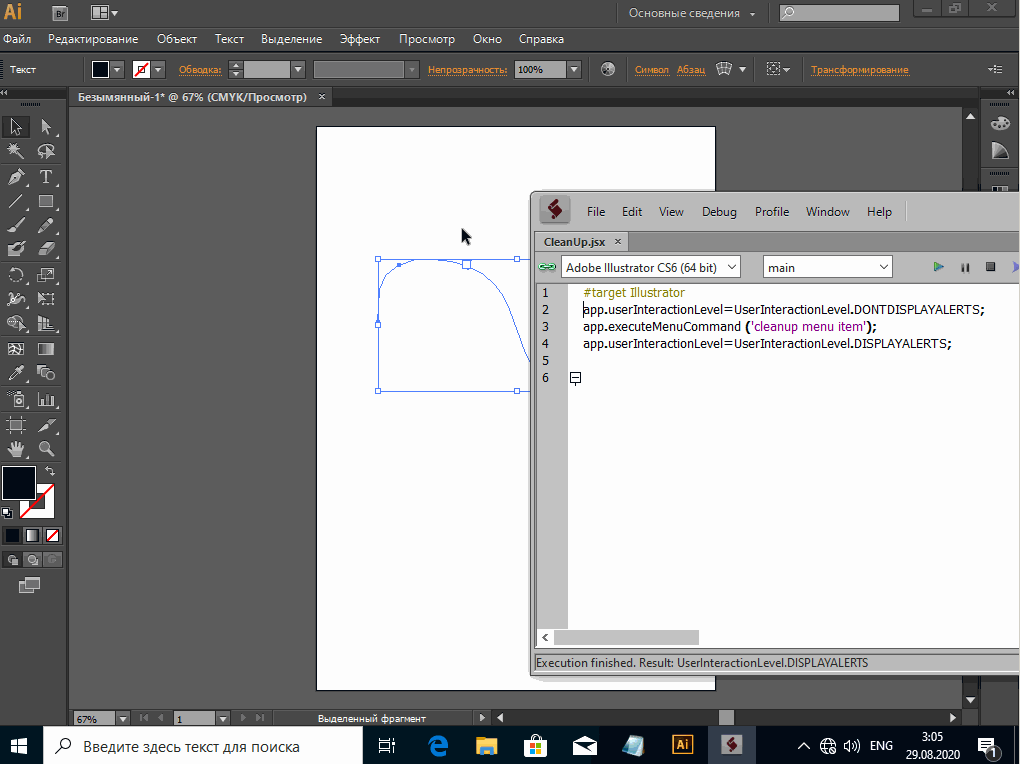Select the Zoom magnifier tool

pyautogui.click(x=46, y=449)
